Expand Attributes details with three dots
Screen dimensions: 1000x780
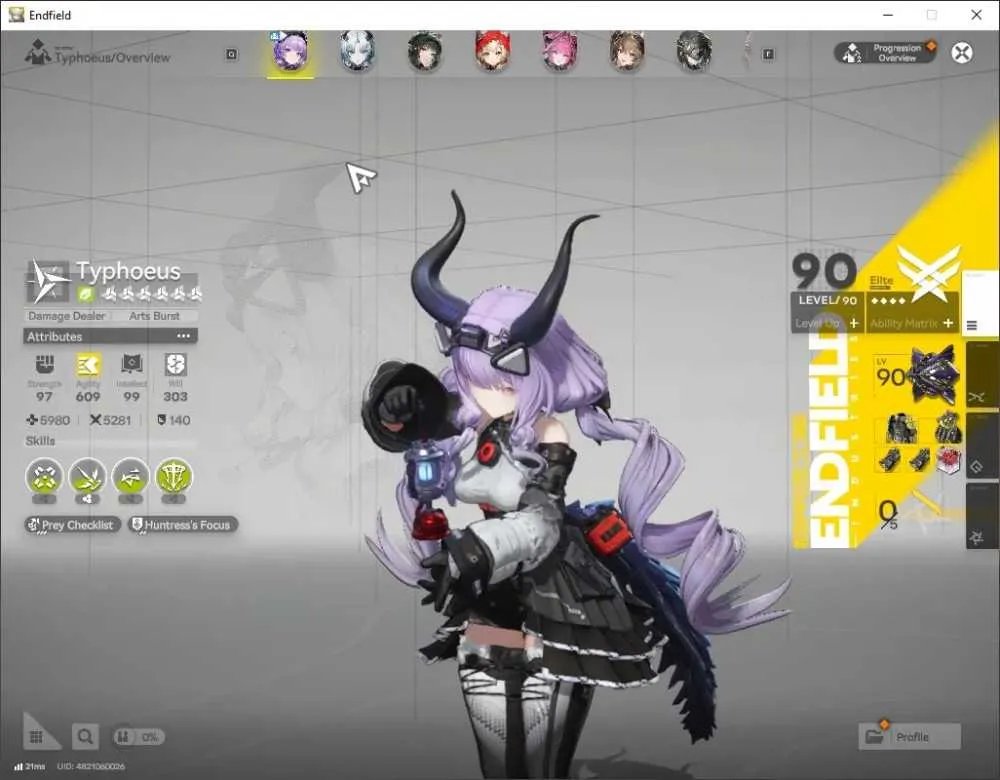coord(184,336)
